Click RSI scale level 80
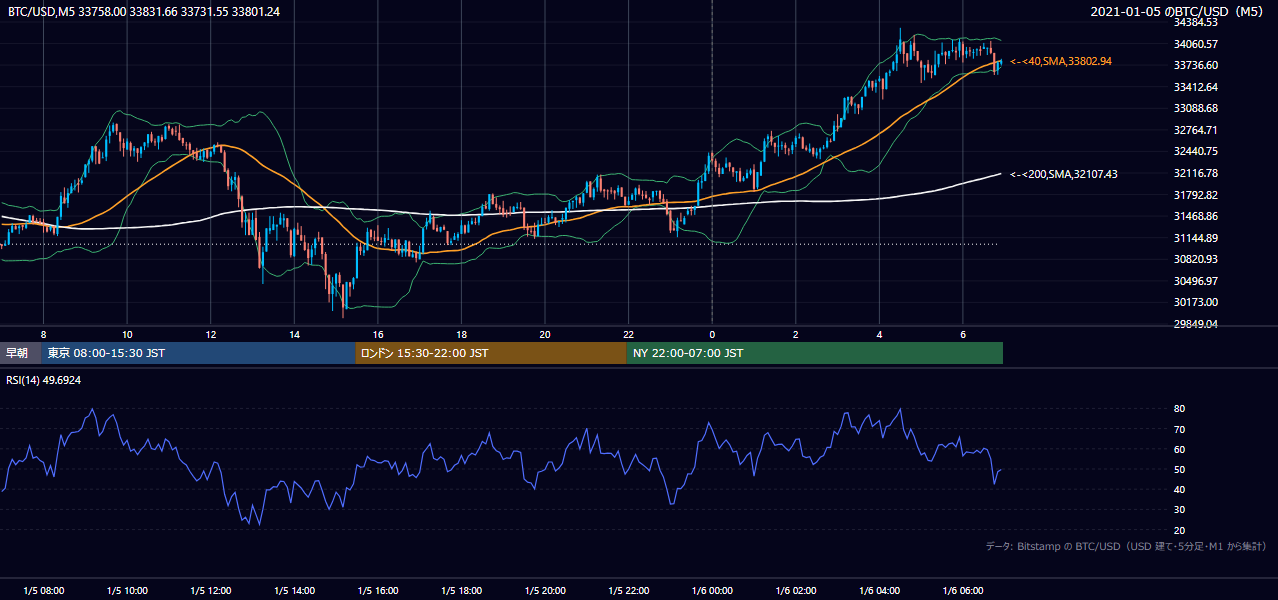Screen dimensions: 1278x600 coord(1180,409)
